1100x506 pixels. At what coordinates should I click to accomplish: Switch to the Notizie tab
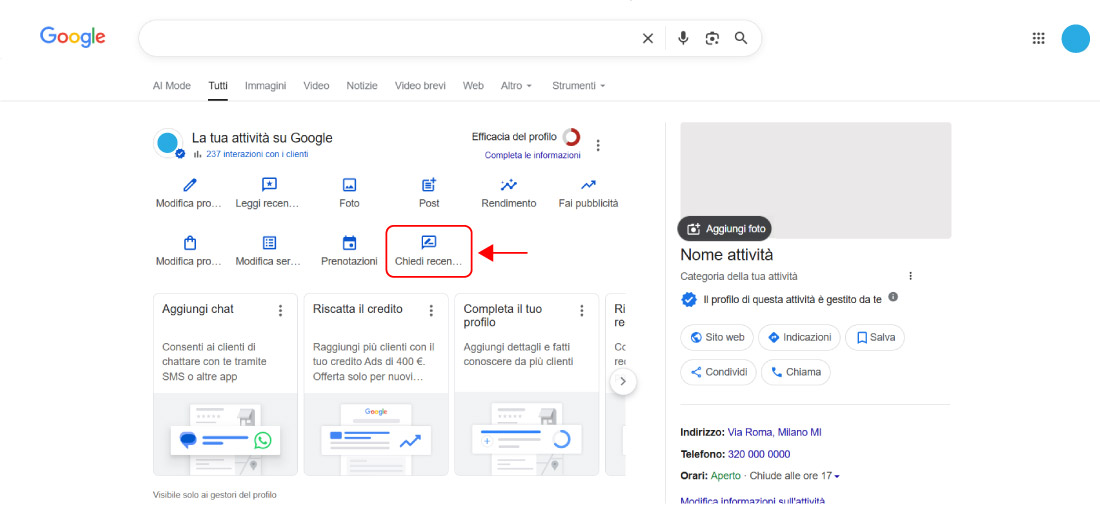click(362, 86)
